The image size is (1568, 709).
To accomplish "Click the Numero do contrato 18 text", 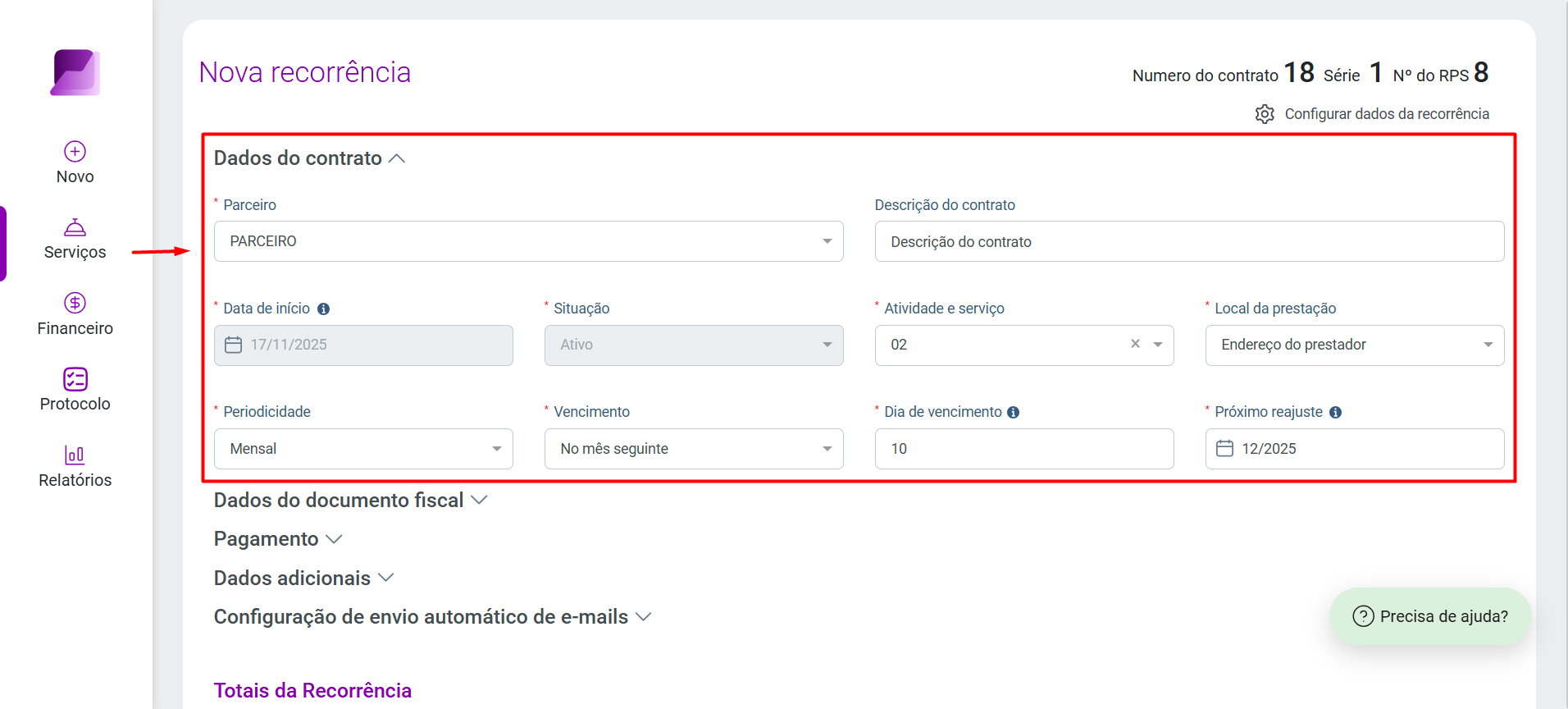I will pos(1223,73).
